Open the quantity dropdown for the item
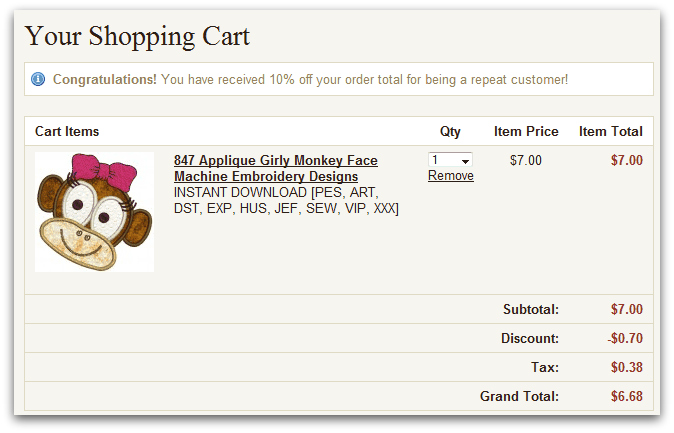This screenshot has height=433, width=674. (x=450, y=160)
